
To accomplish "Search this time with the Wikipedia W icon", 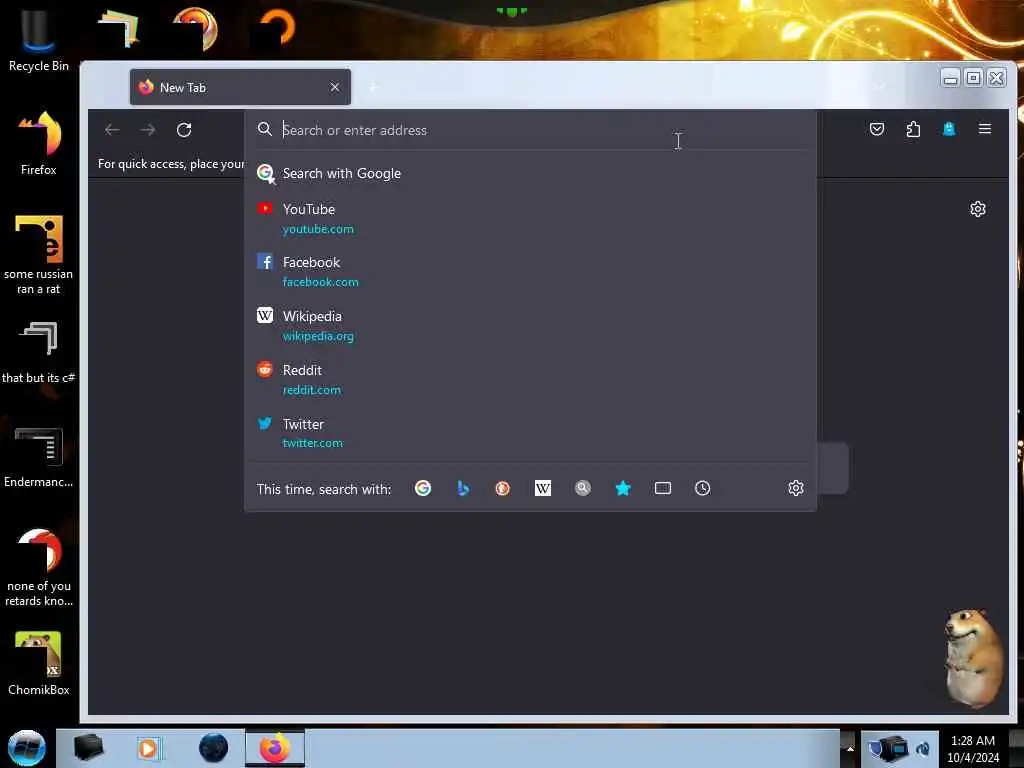I will tap(543, 488).
